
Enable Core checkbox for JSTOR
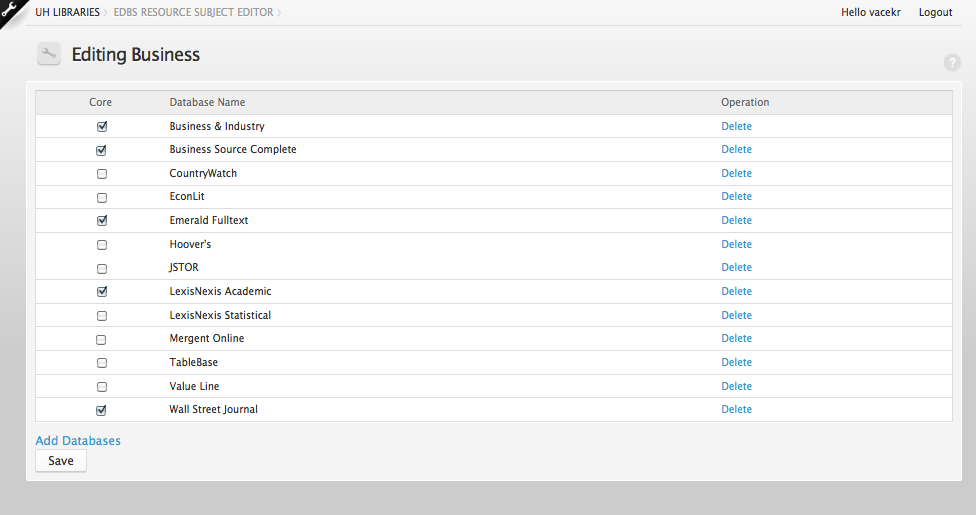click(x=101, y=268)
